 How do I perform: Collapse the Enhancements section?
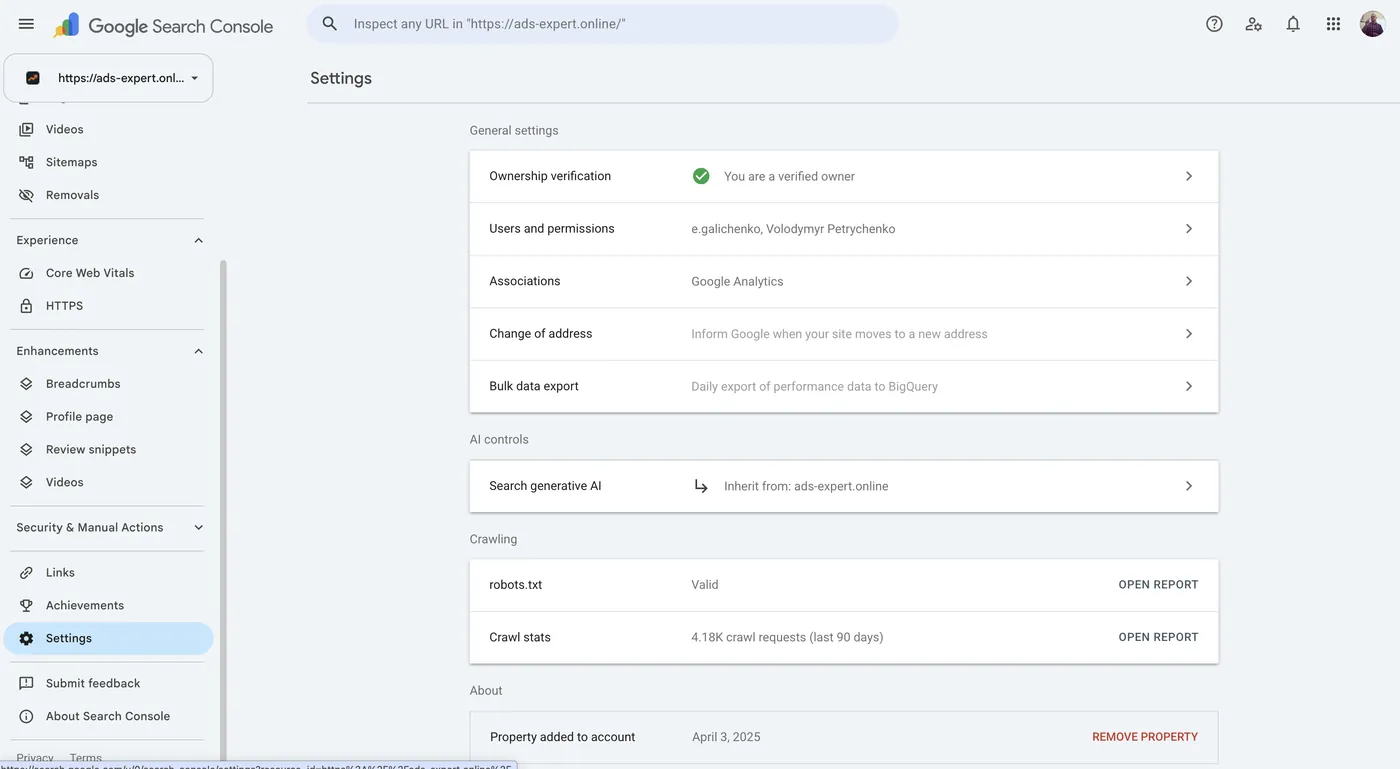pyautogui.click(x=198, y=352)
